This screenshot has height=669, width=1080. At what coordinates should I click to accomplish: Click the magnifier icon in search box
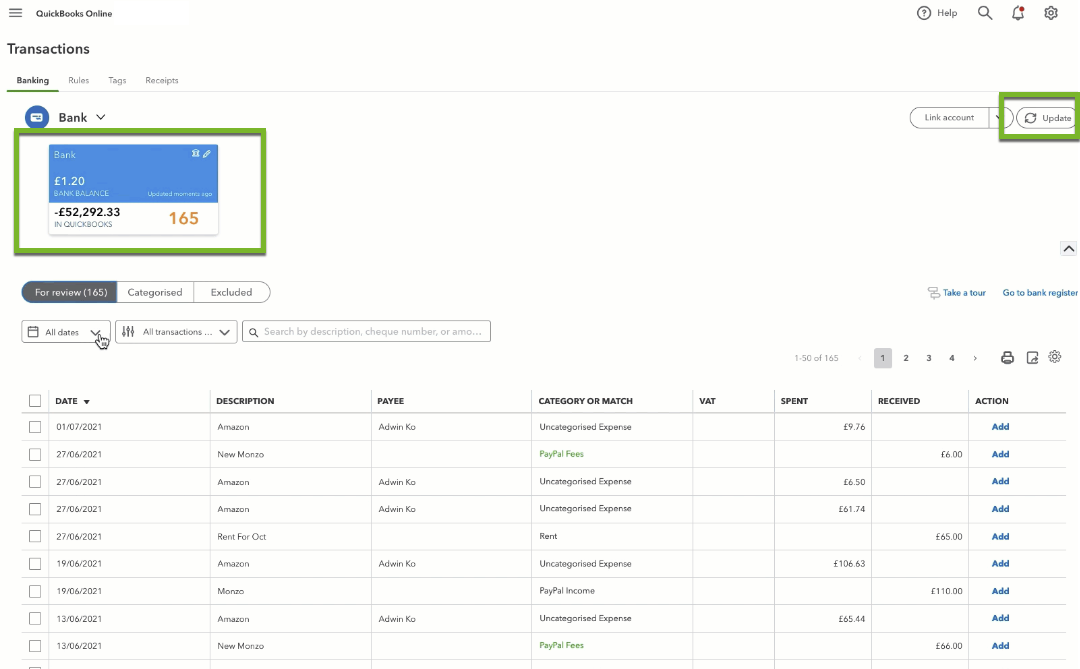(x=253, y=332)
